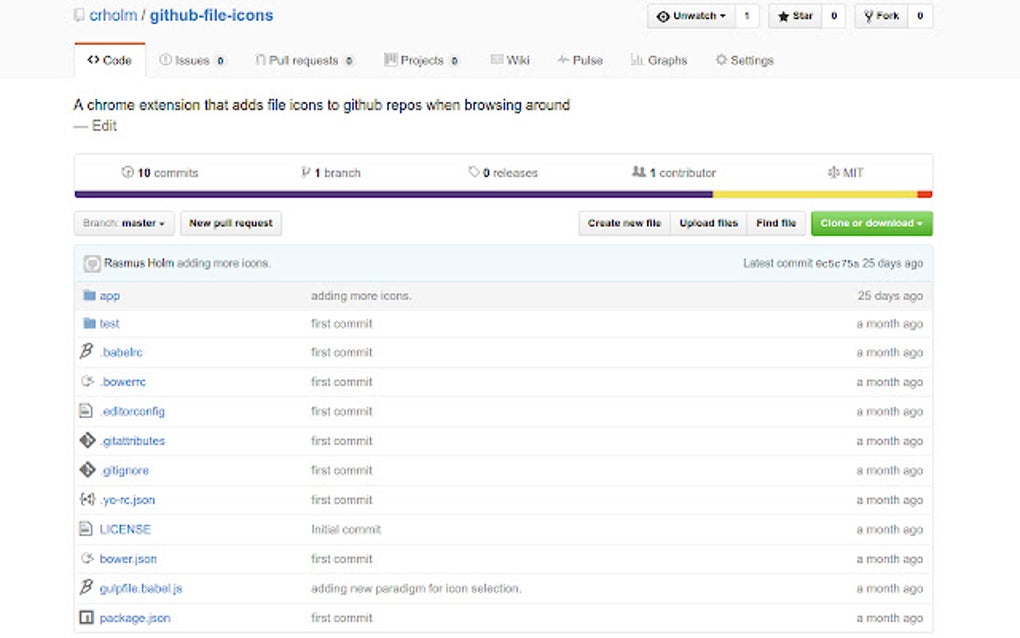Click the MIT license scale icon
This screenshot has width=1020, height=638.
(835, 171)
